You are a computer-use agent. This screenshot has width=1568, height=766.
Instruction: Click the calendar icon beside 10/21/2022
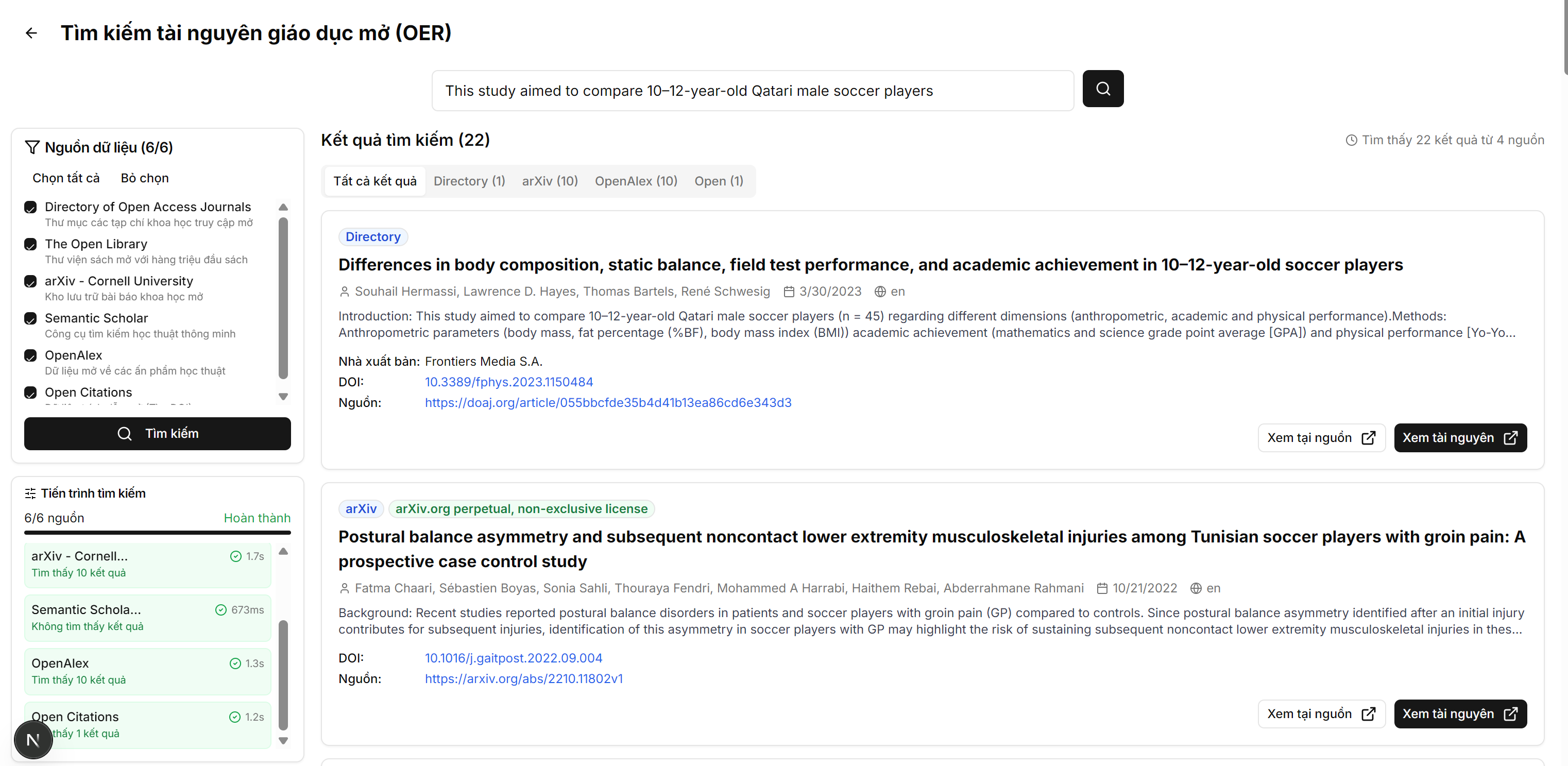(x=1102, y=588)
